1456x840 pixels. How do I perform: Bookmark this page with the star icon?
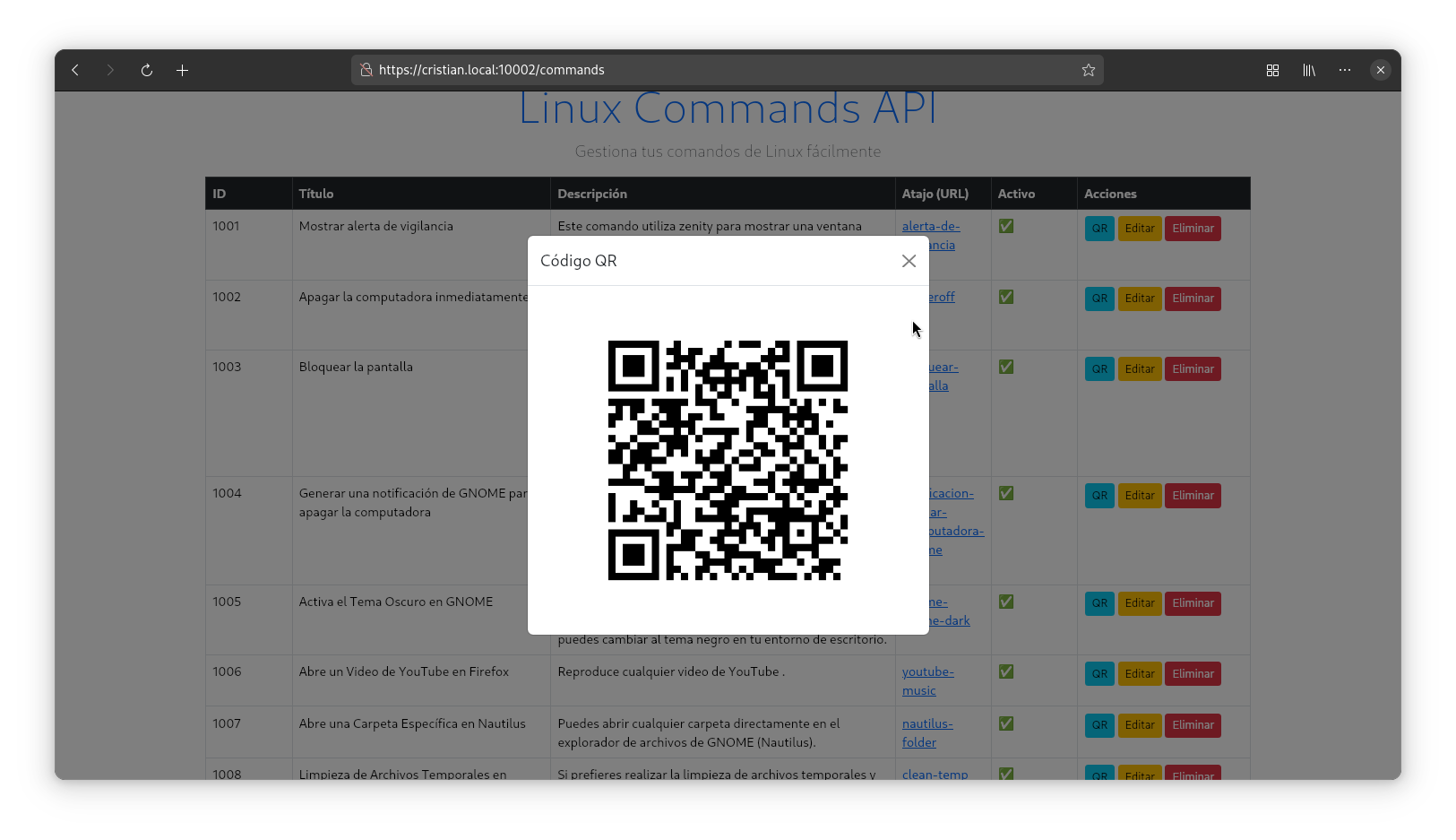[1088, 70]
